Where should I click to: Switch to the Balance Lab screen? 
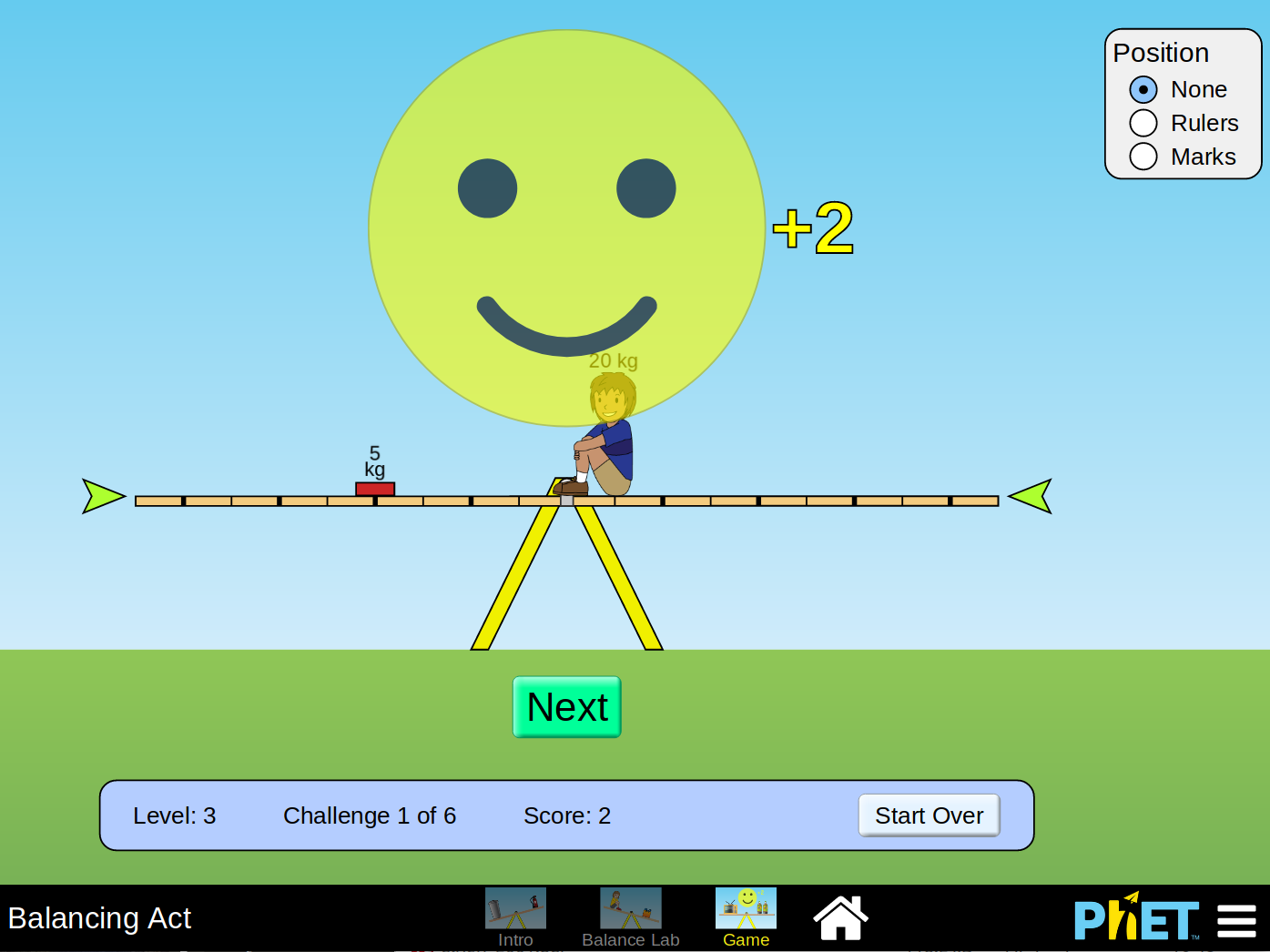[630, 918]
